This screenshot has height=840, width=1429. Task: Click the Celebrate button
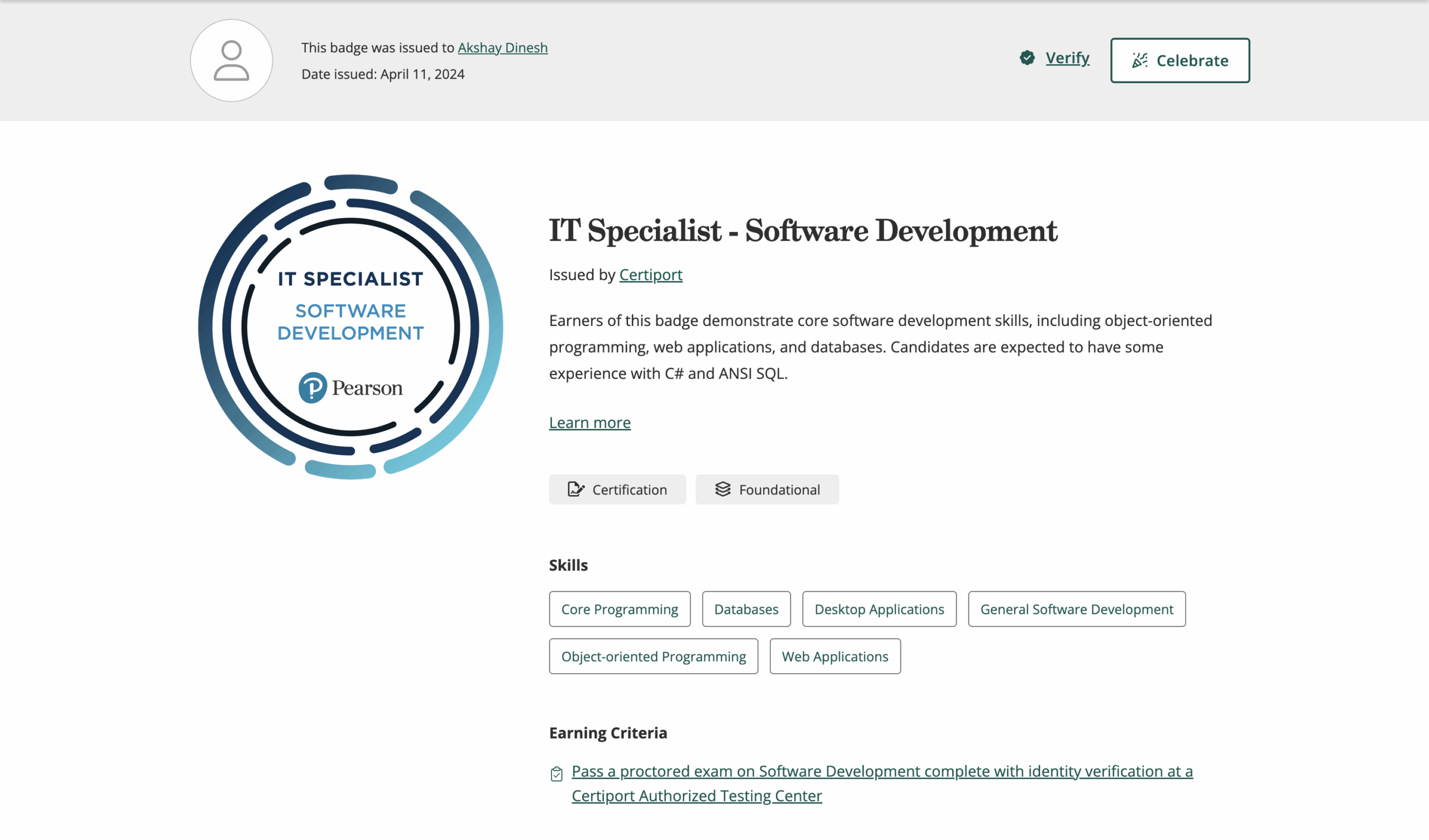1180,61
